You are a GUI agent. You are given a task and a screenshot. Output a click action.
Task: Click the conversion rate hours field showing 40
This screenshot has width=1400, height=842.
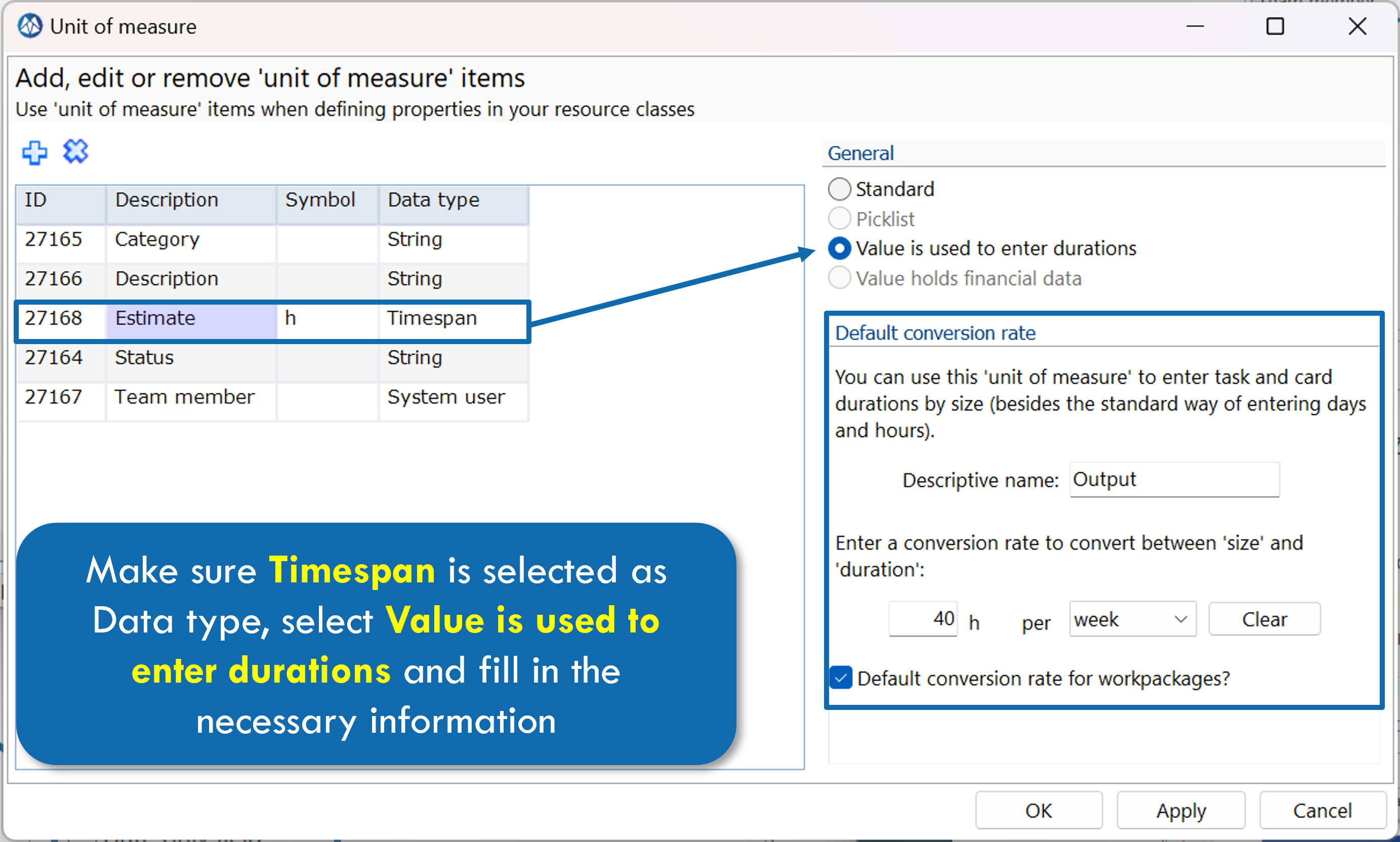point(923,619)
